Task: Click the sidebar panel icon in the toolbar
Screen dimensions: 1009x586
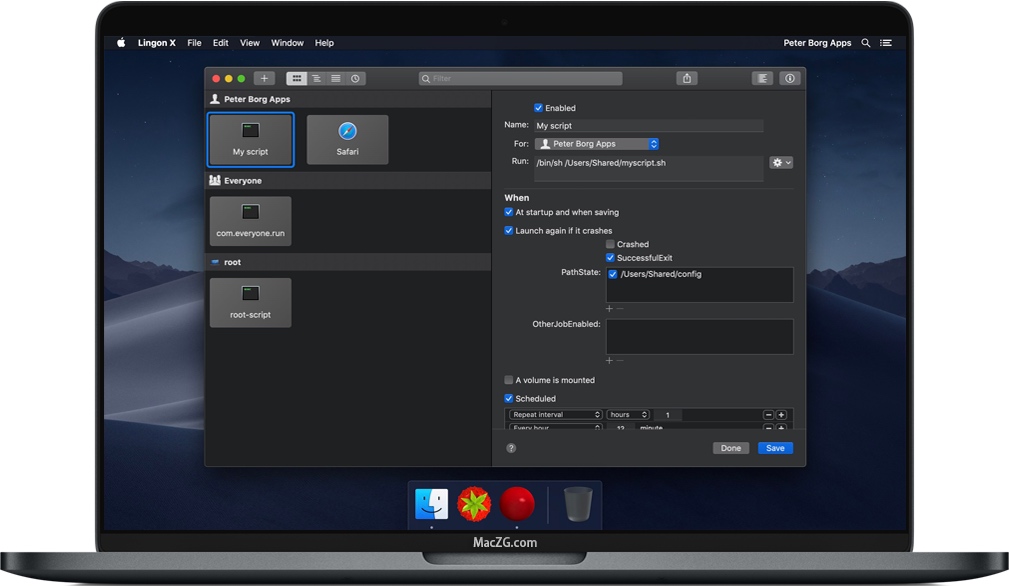Action: (x=762, y=77)
